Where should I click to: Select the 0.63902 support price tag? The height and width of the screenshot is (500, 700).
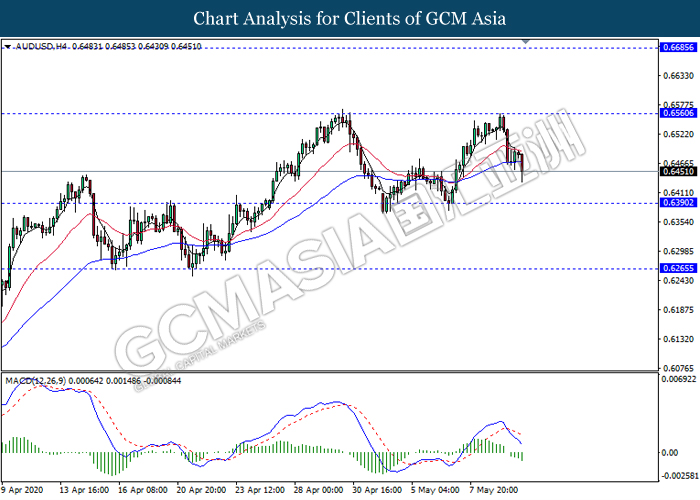675,203
